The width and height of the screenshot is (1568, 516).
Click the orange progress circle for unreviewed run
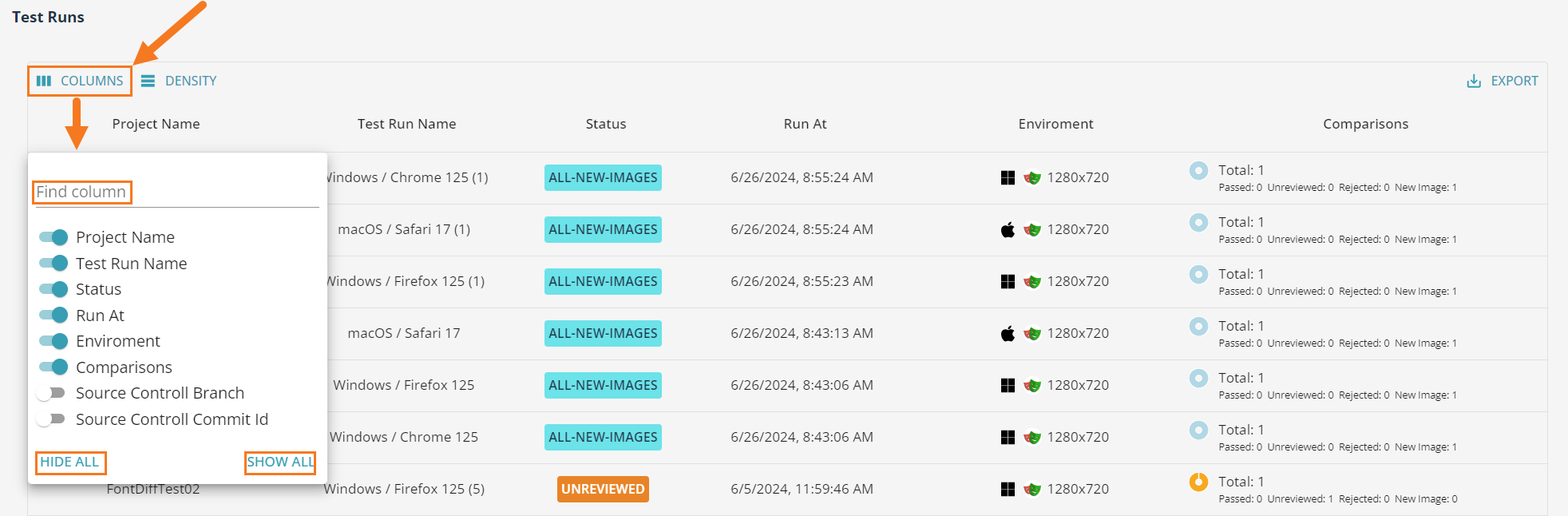click(x=1198, y=482)
